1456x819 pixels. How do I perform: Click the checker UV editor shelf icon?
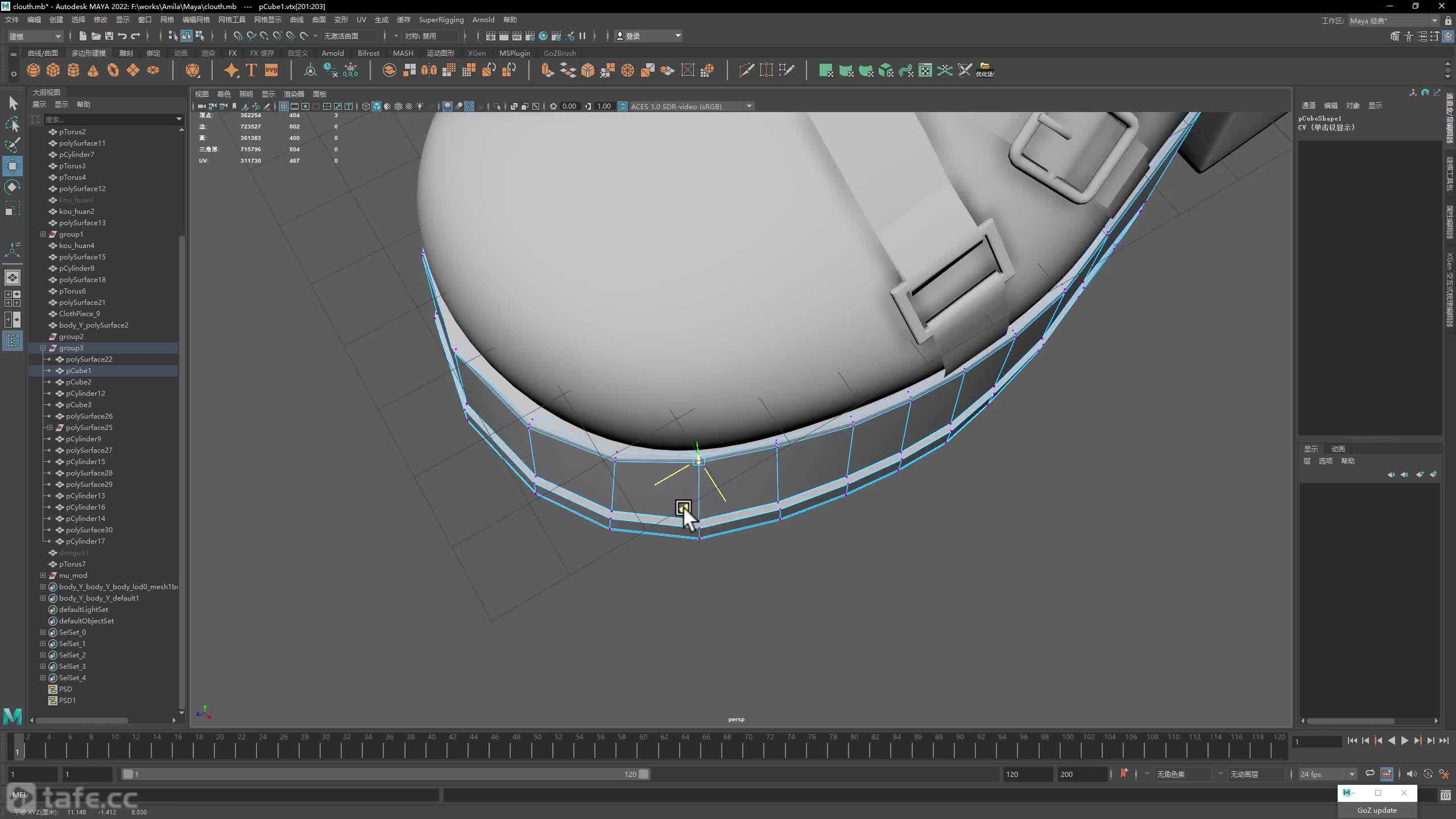click(x=925, y=71)
